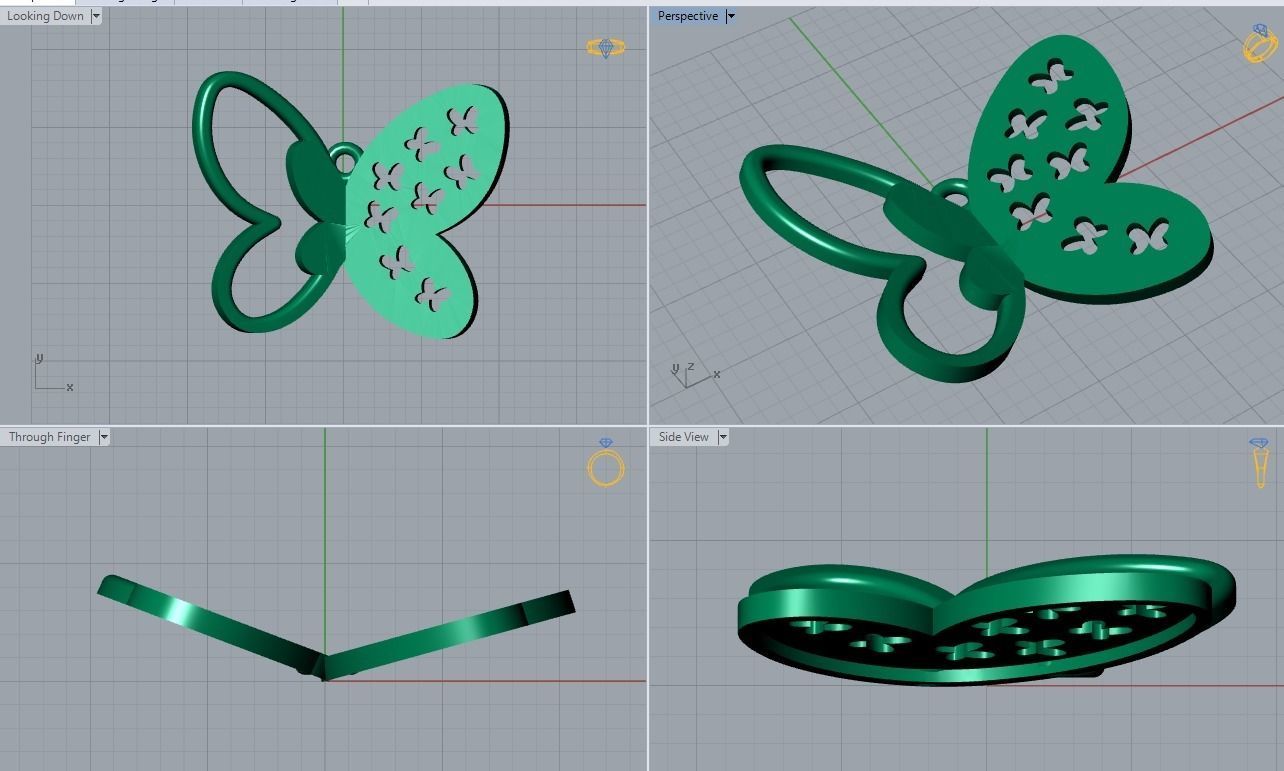Select the small bail loop in Looking Down
Viewport: 1284px width, 771px height.
click(x=345, y=160)
